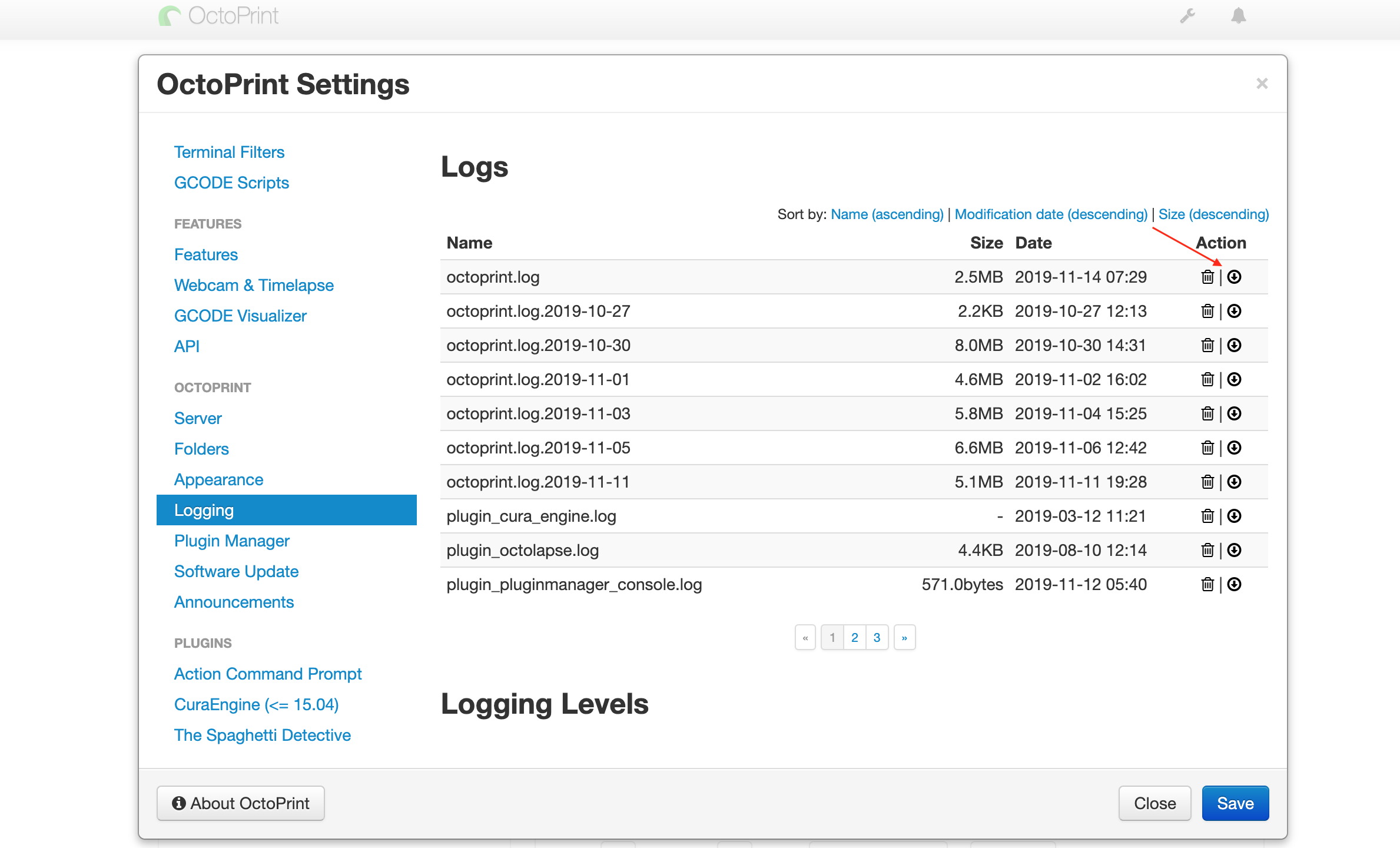This screenshot has height=848, width=1400.
Task: Navigate to page 2 of logs
Action: pos(854,637)
